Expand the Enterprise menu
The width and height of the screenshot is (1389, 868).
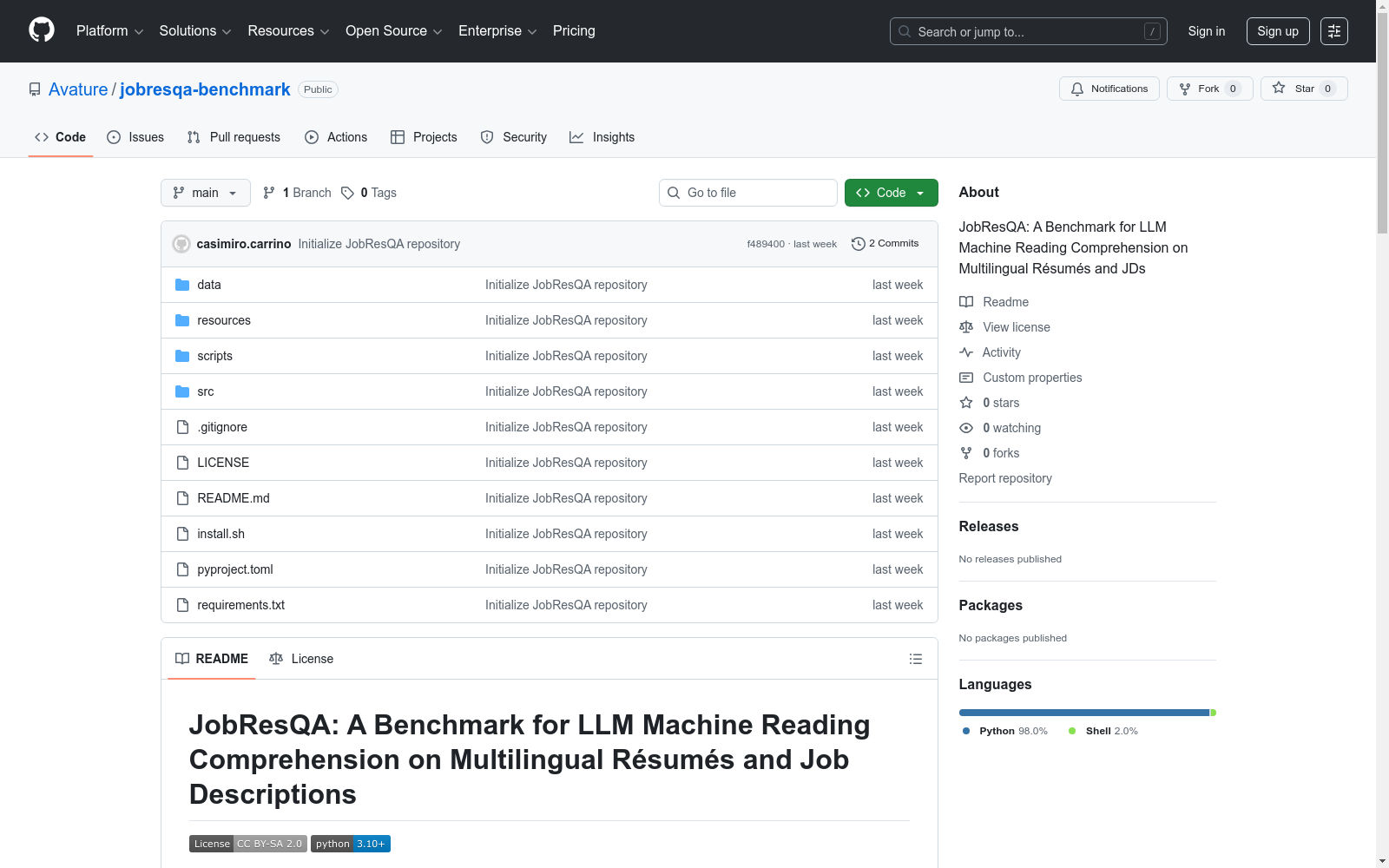(497, 31)
